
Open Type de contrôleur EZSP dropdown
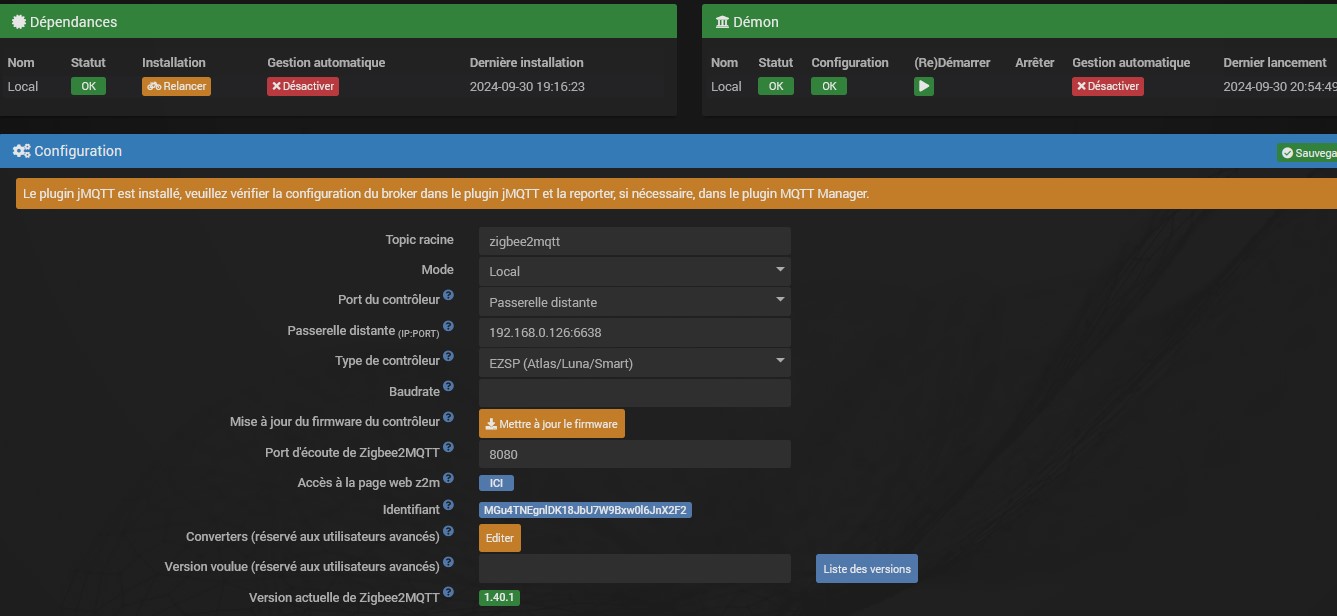click(x=635, y=363)
